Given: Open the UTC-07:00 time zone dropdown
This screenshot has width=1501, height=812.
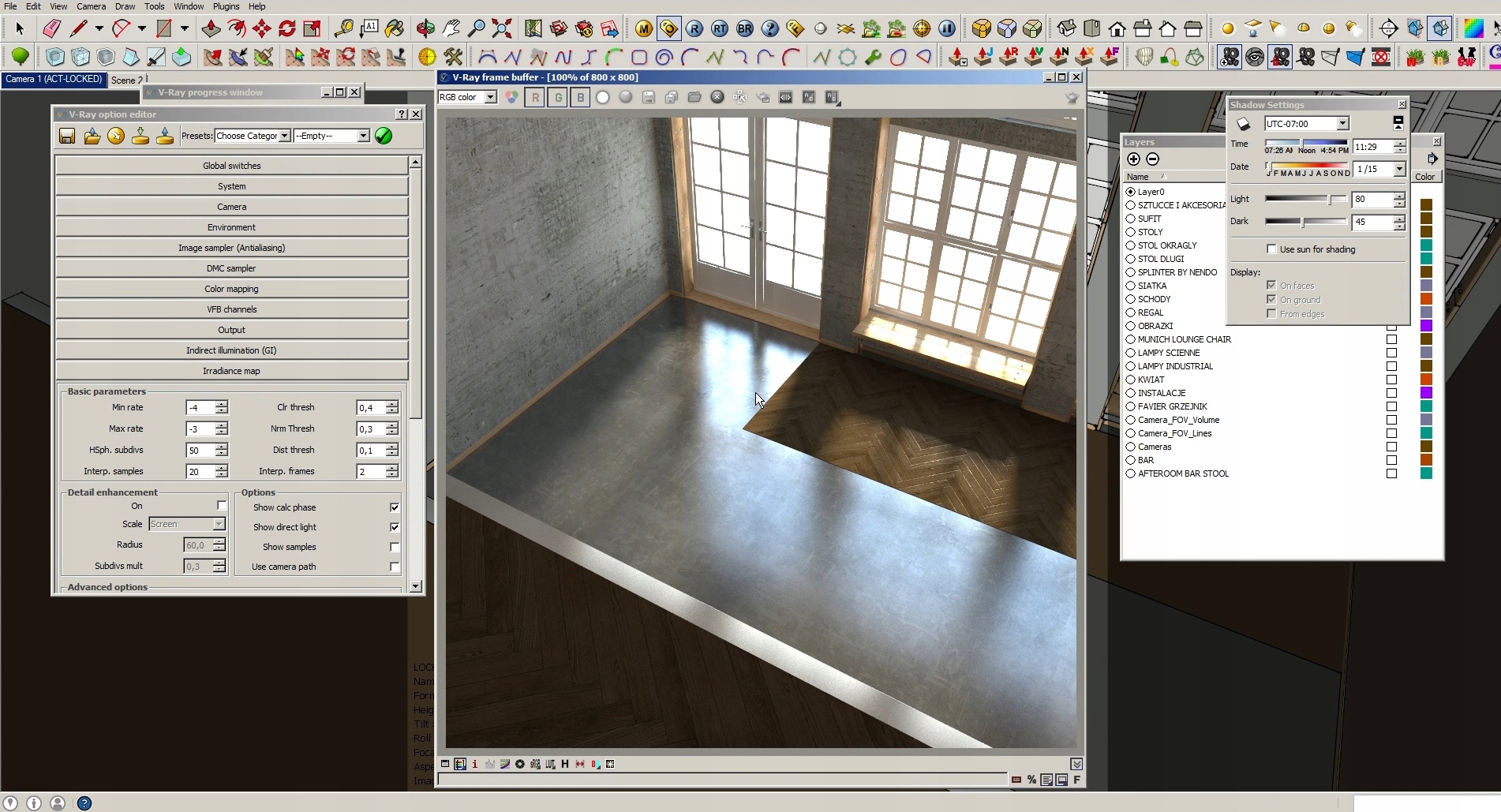Looking at the screenshot, I should (x=1342, y=124).
